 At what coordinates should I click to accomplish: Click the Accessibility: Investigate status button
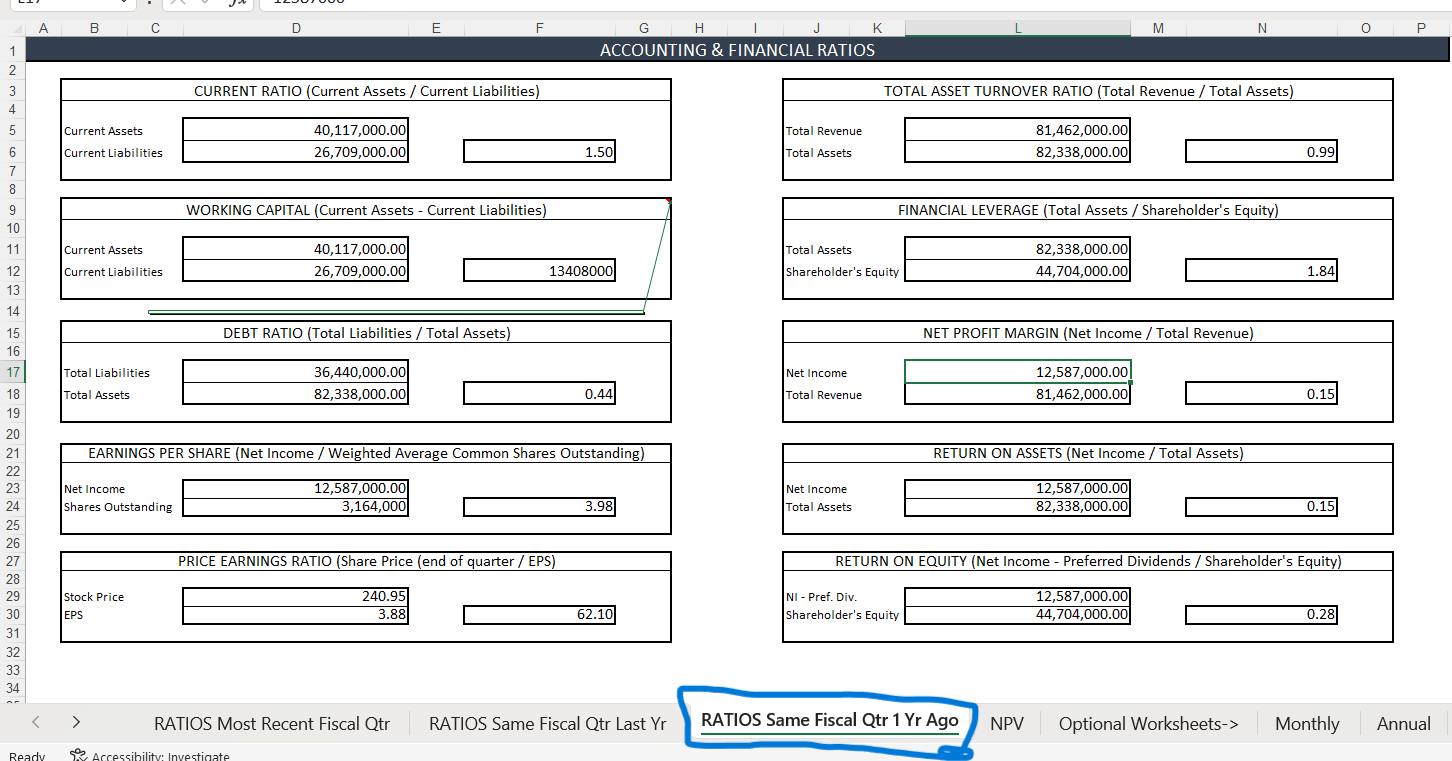(150, 755)
